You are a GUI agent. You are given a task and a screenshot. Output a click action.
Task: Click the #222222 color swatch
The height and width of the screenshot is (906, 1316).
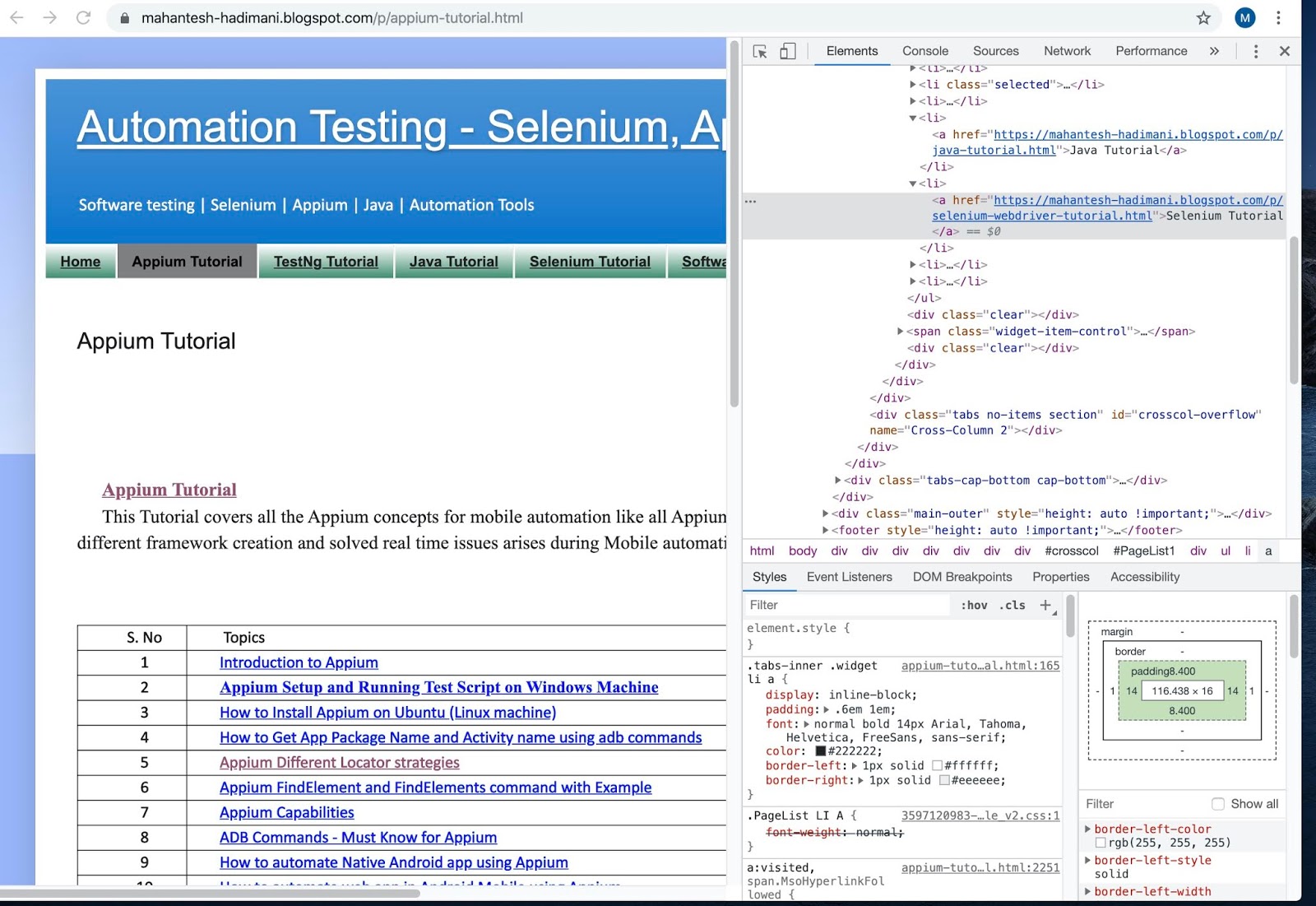pos(820,751)
